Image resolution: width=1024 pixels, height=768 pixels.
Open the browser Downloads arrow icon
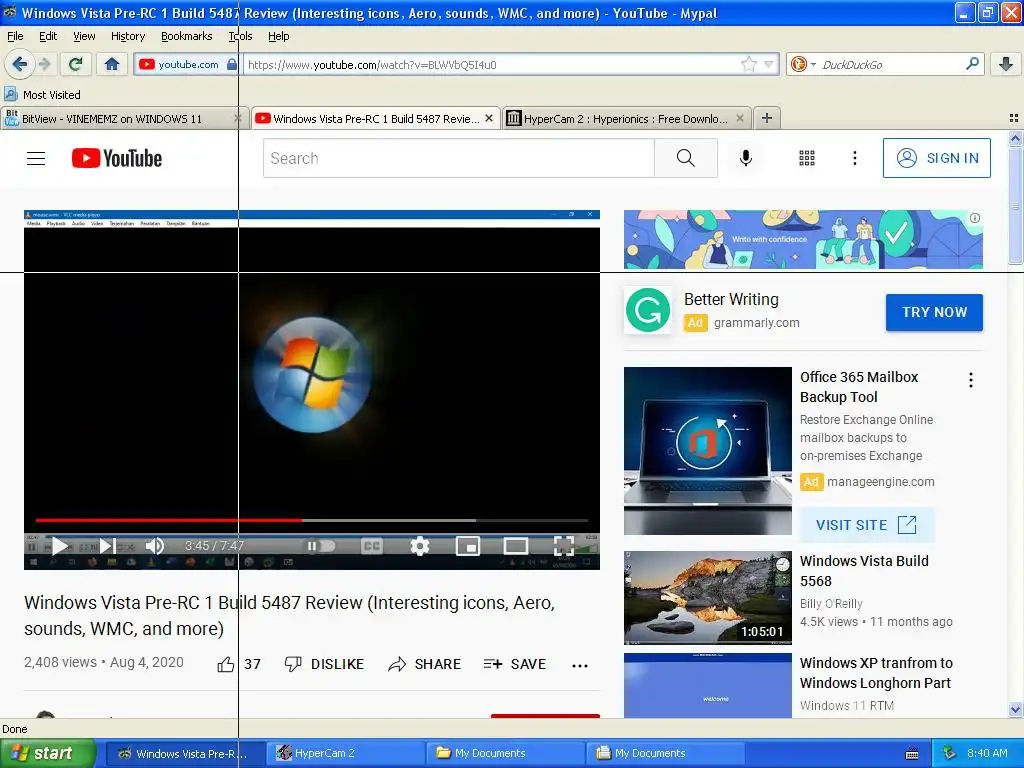(1006, 64)
